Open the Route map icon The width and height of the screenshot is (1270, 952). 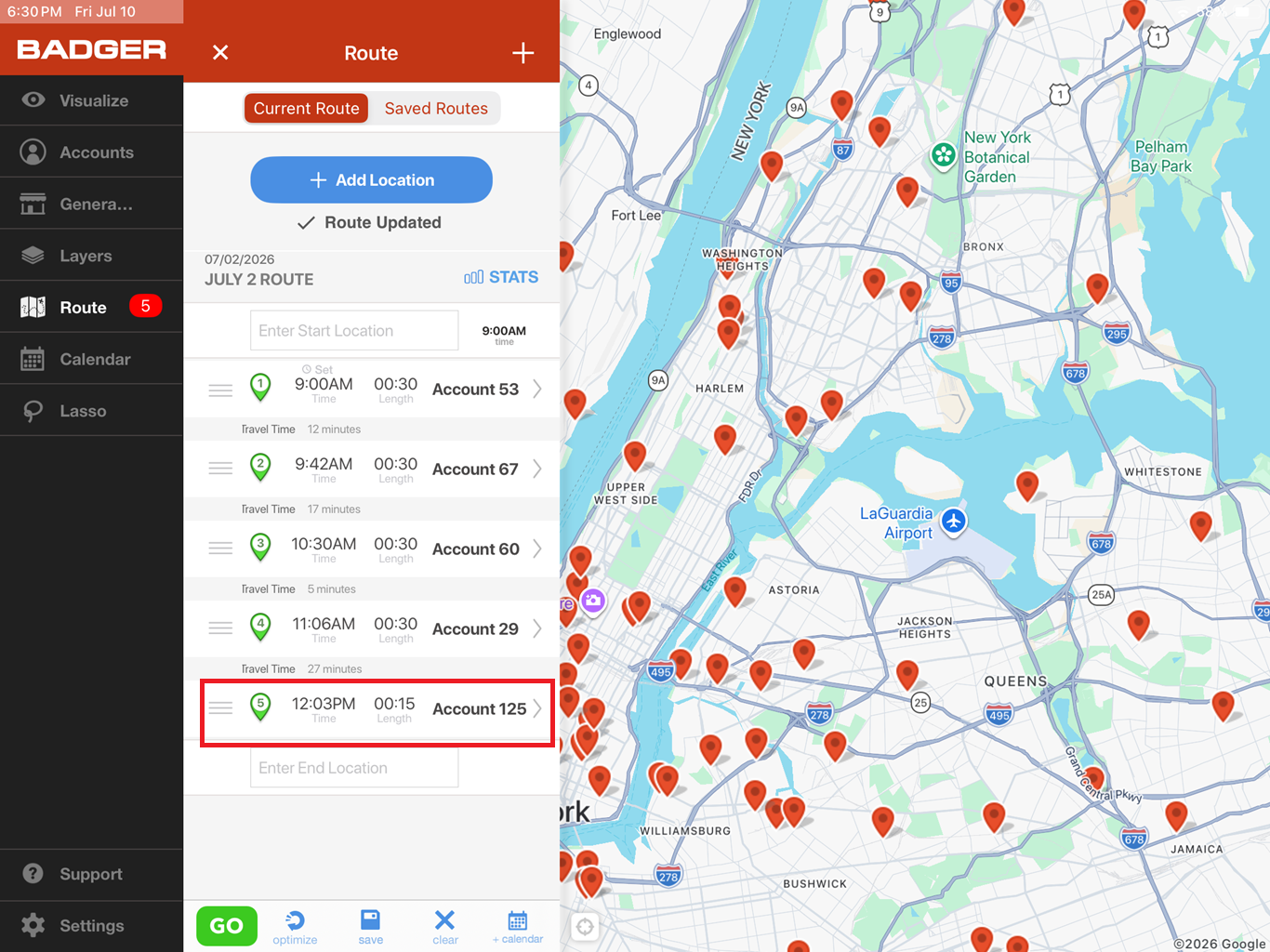point(33,307)
